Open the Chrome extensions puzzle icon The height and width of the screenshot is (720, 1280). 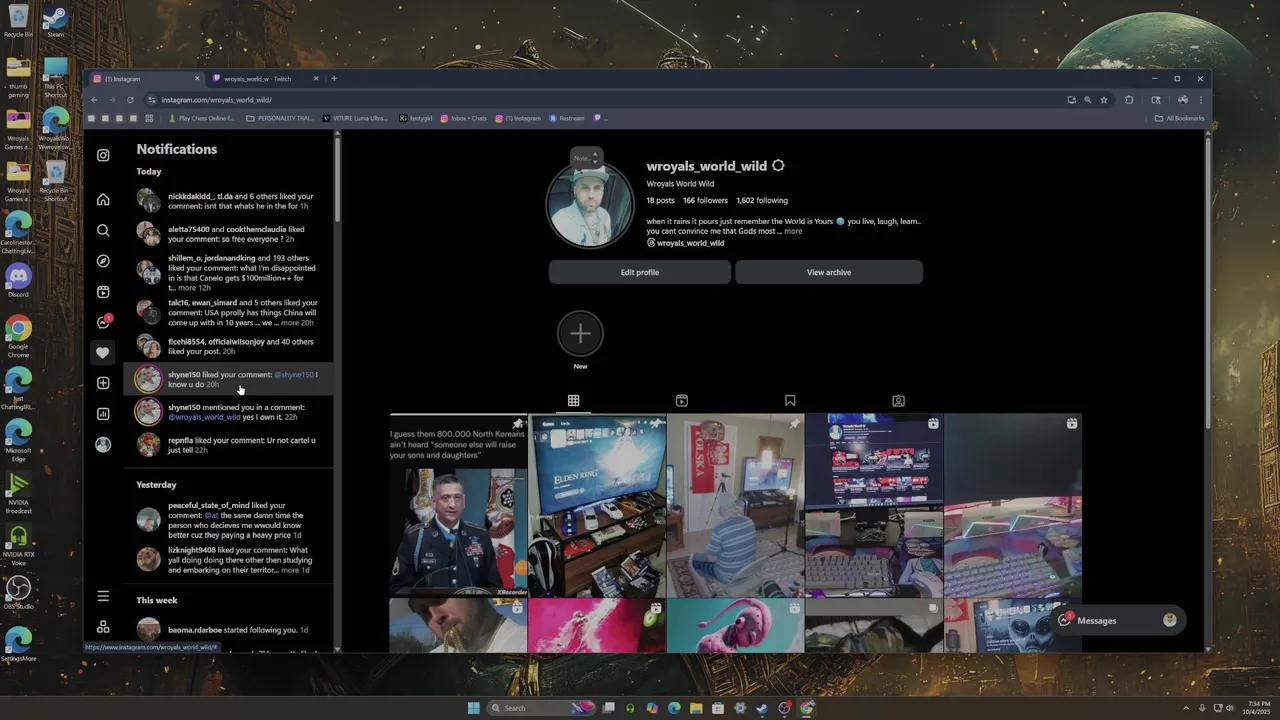[1129, 100]
